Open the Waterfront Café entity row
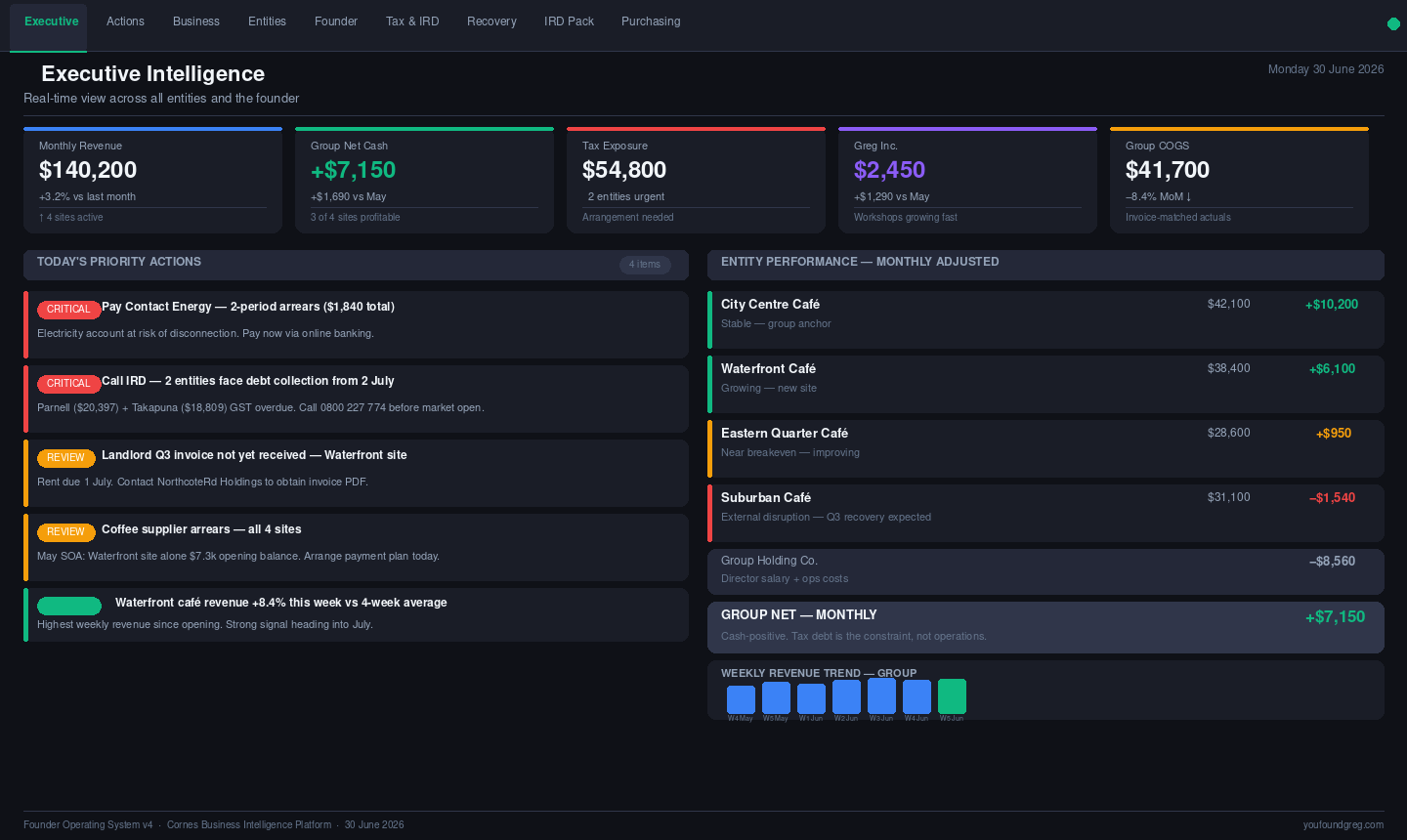Image resolution: width=1407 pixels, height=840 pixels. (x=1045, y=384)
